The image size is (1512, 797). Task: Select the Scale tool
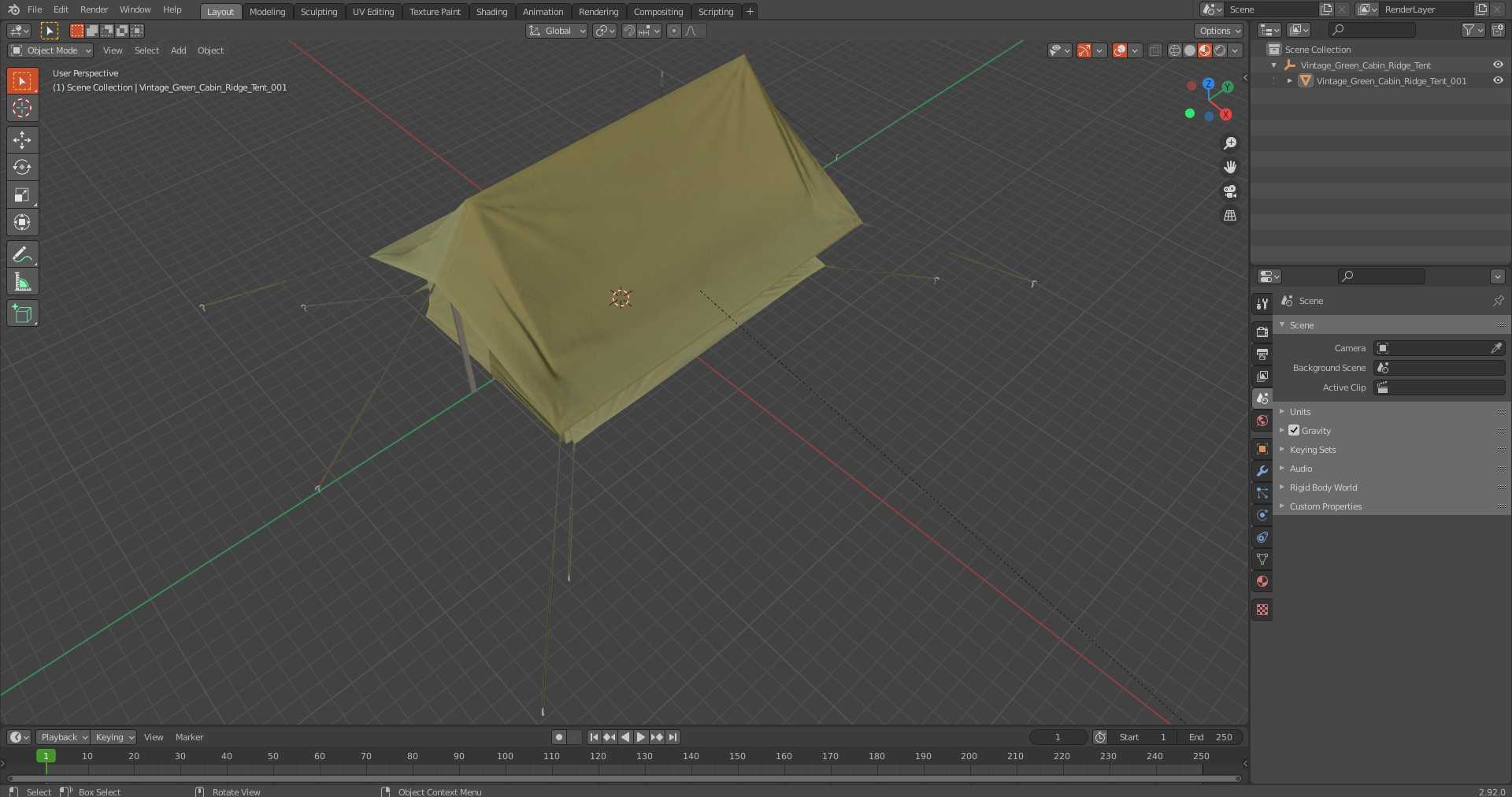pyautogui.click(x=22, y=195)
